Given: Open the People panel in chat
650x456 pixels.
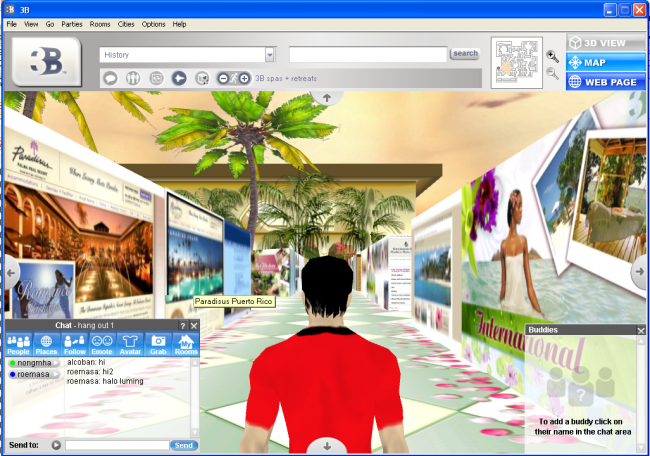Looking at the screenshot, I should click(x=18, y=345).
